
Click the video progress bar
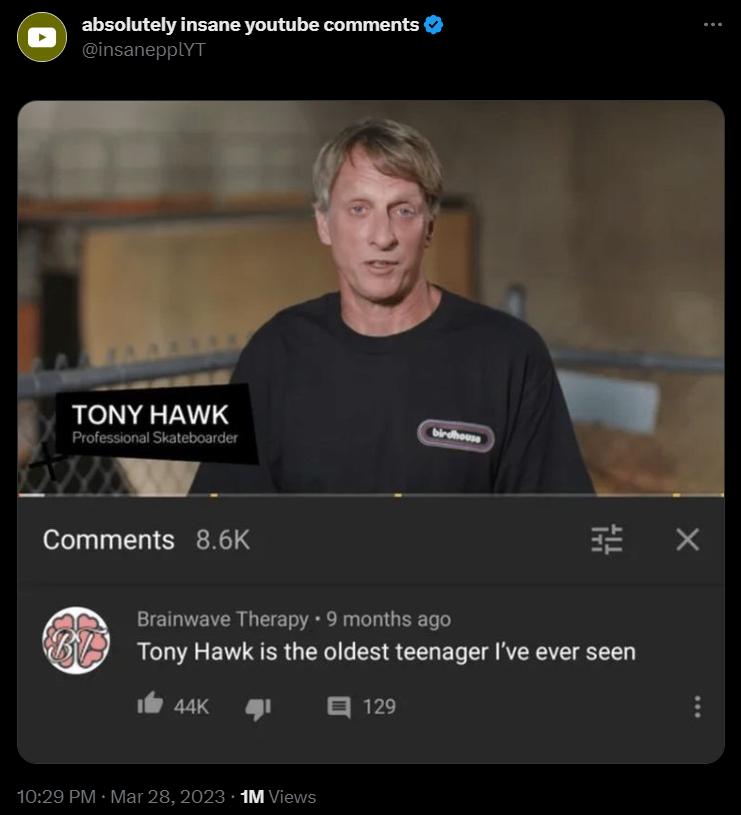click(x=370, y=495)
